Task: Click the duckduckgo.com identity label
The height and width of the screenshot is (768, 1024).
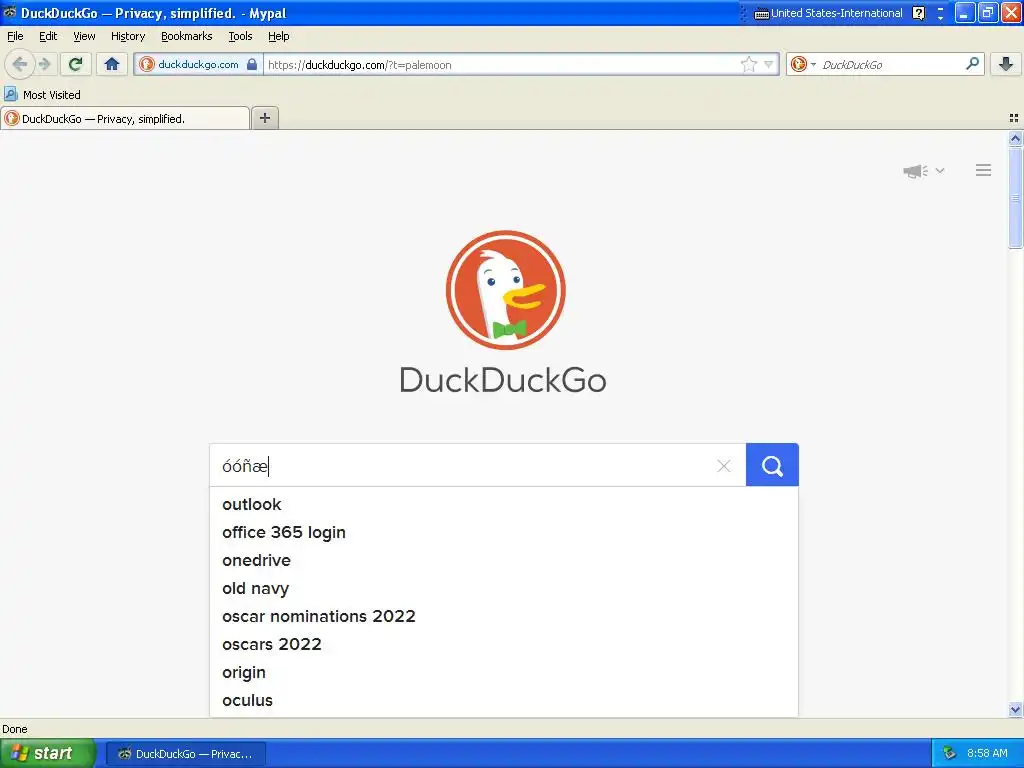Action: [198, 64]
